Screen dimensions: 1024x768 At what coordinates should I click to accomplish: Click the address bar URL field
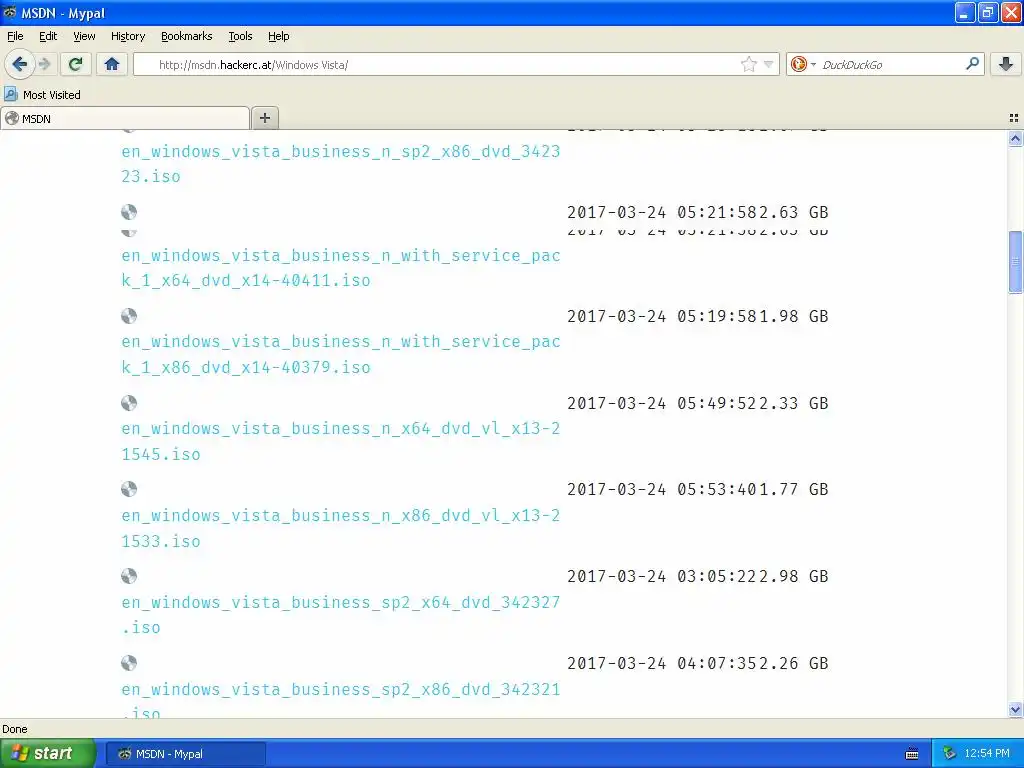[x=455, y=64]
